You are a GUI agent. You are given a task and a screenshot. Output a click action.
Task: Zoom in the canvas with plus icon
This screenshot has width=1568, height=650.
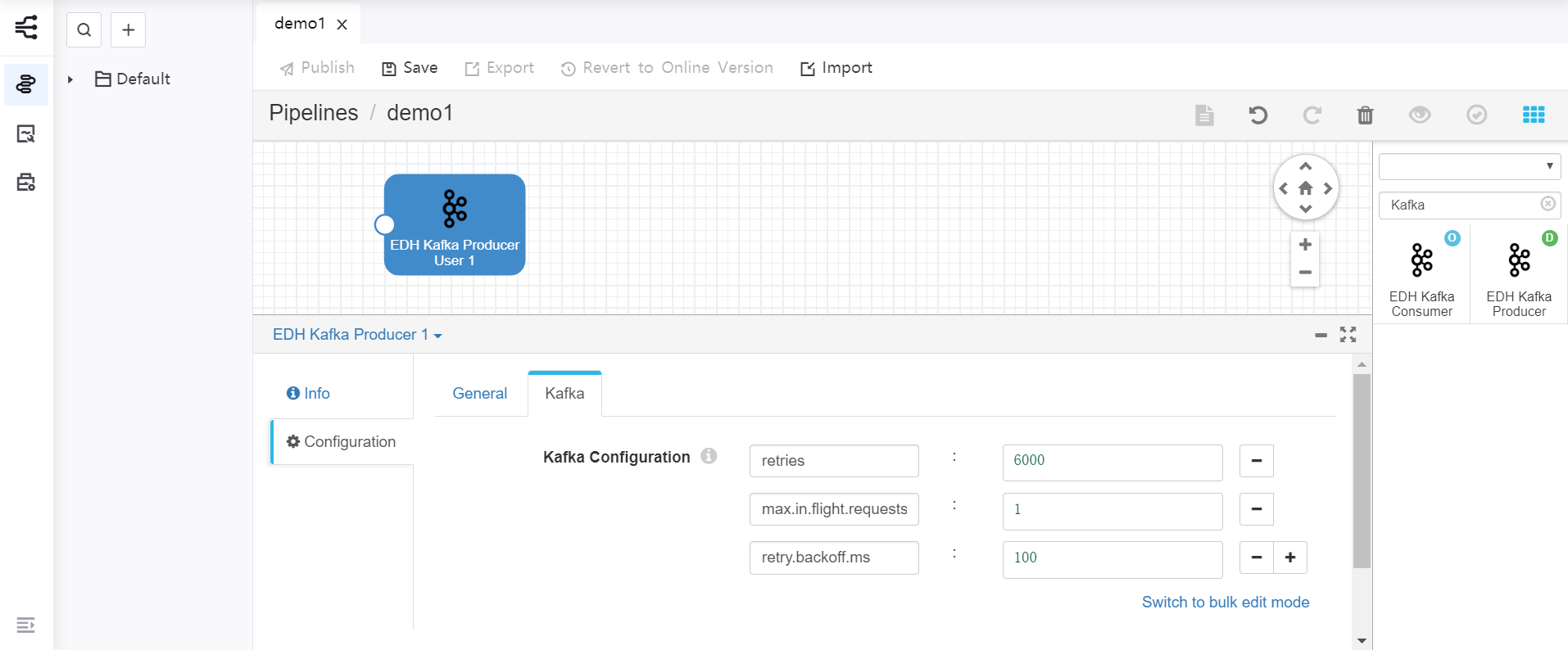click(x=1305, y=245)
